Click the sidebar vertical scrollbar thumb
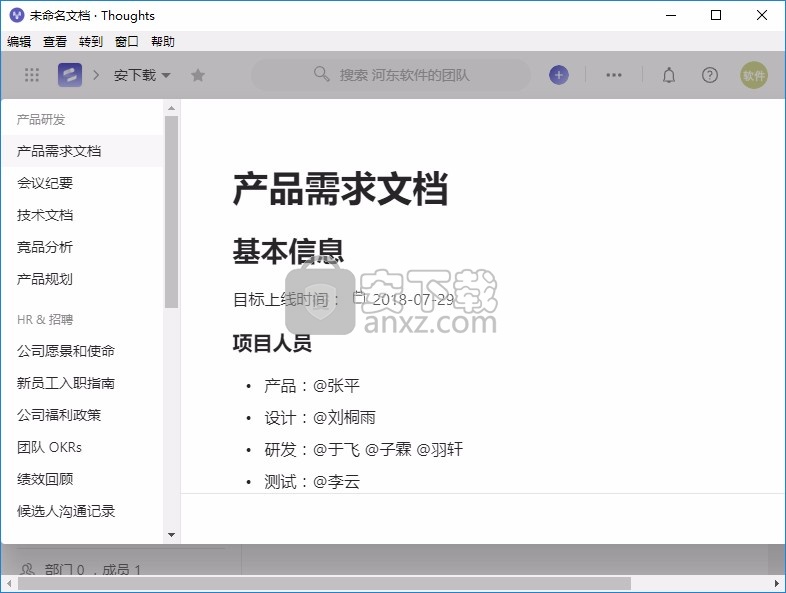Image resolution: width=786 pixels, height=593 pixels. point(171,212)
